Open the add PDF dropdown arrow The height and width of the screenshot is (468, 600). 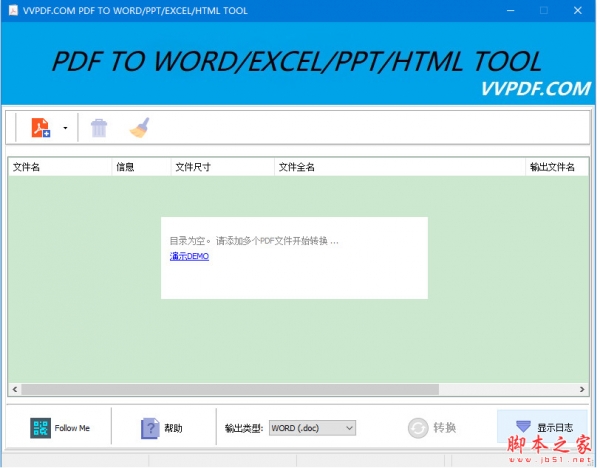point(65,128)
